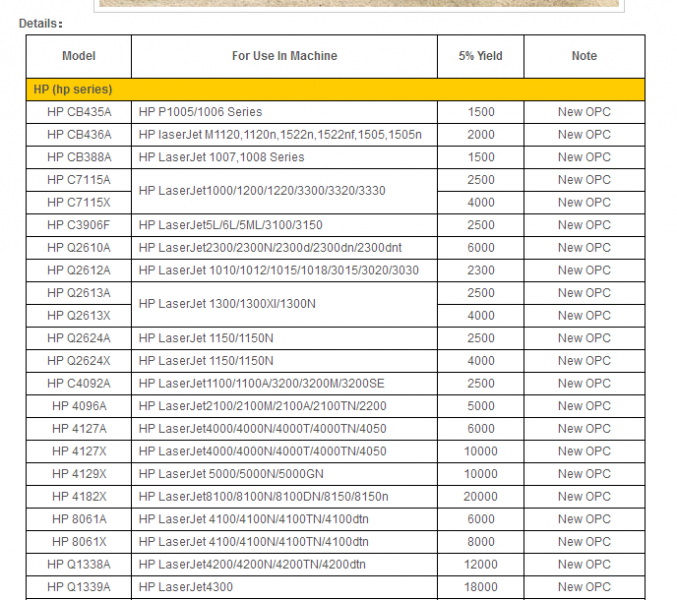
Task: Click yield 10000 in HP 4129X row
Action: click(481, 474)
